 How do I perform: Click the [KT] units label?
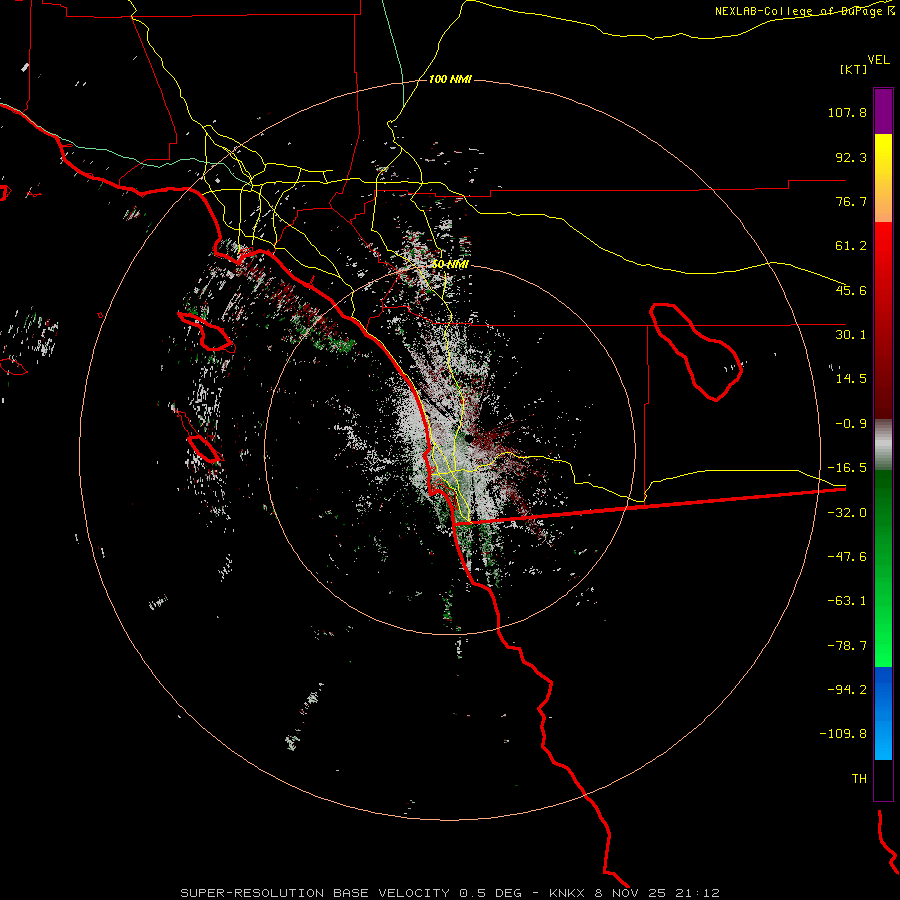pos(854,69)
